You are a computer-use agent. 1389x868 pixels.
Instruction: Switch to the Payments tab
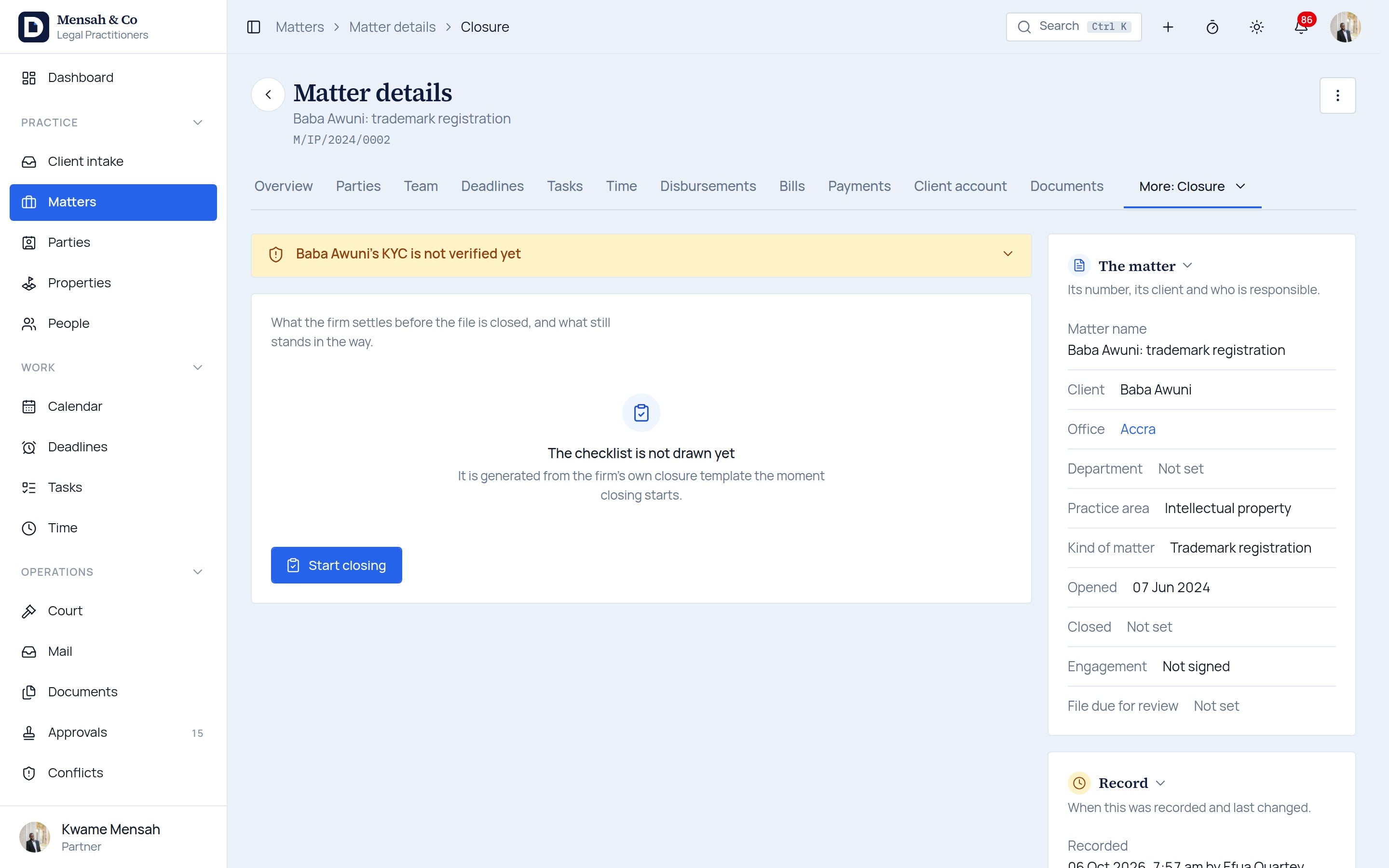858,187
